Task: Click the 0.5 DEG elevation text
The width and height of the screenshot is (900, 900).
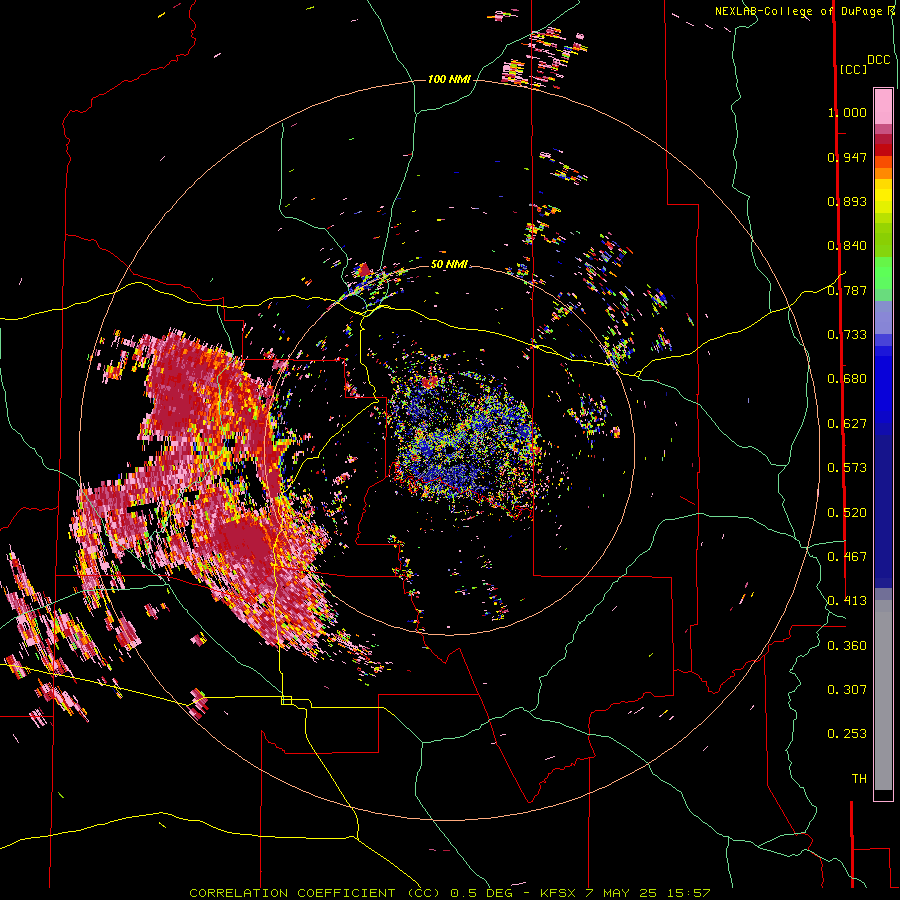Action: (x=481, y=893)
